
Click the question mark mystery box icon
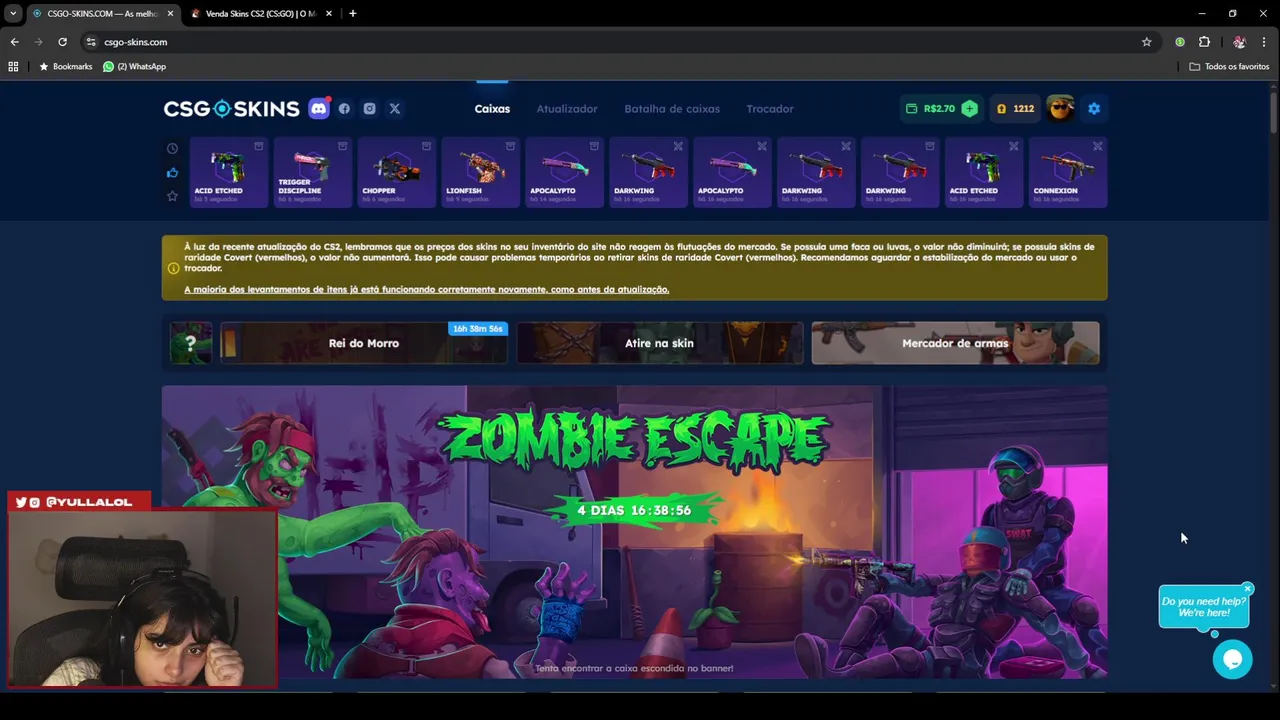tap(190, 343)
